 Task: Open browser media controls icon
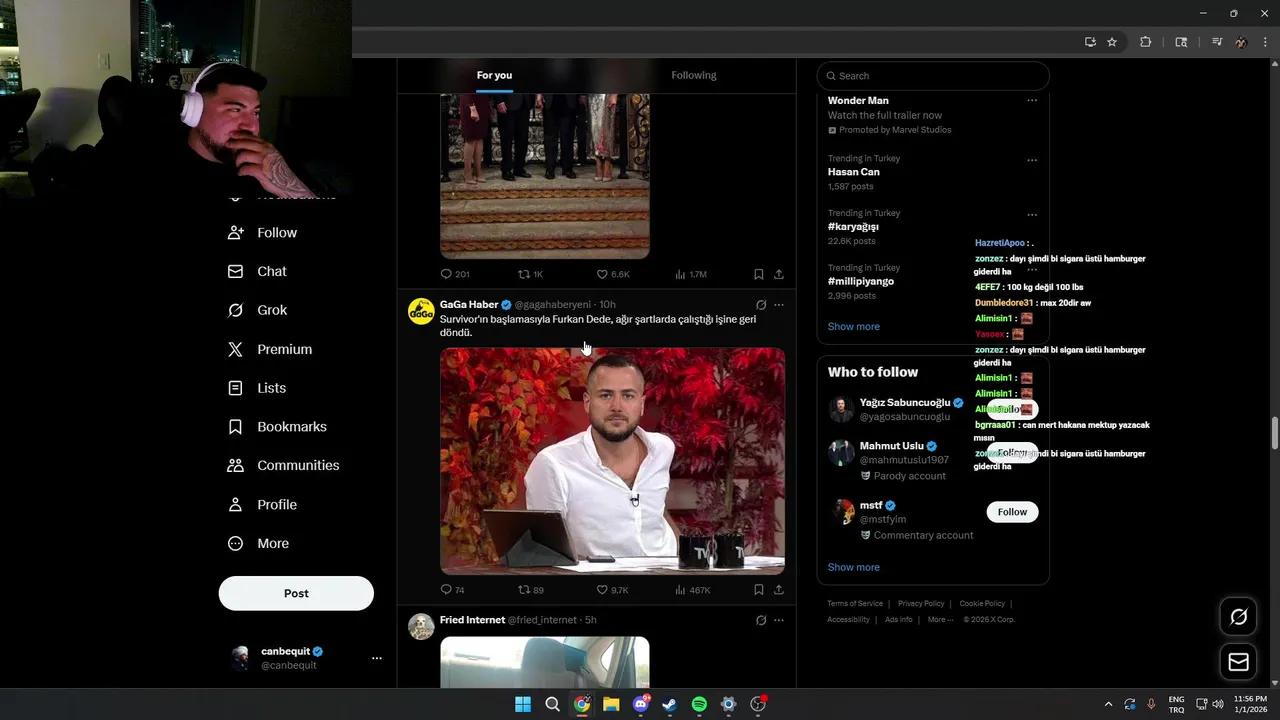[x=1217, y=42]
